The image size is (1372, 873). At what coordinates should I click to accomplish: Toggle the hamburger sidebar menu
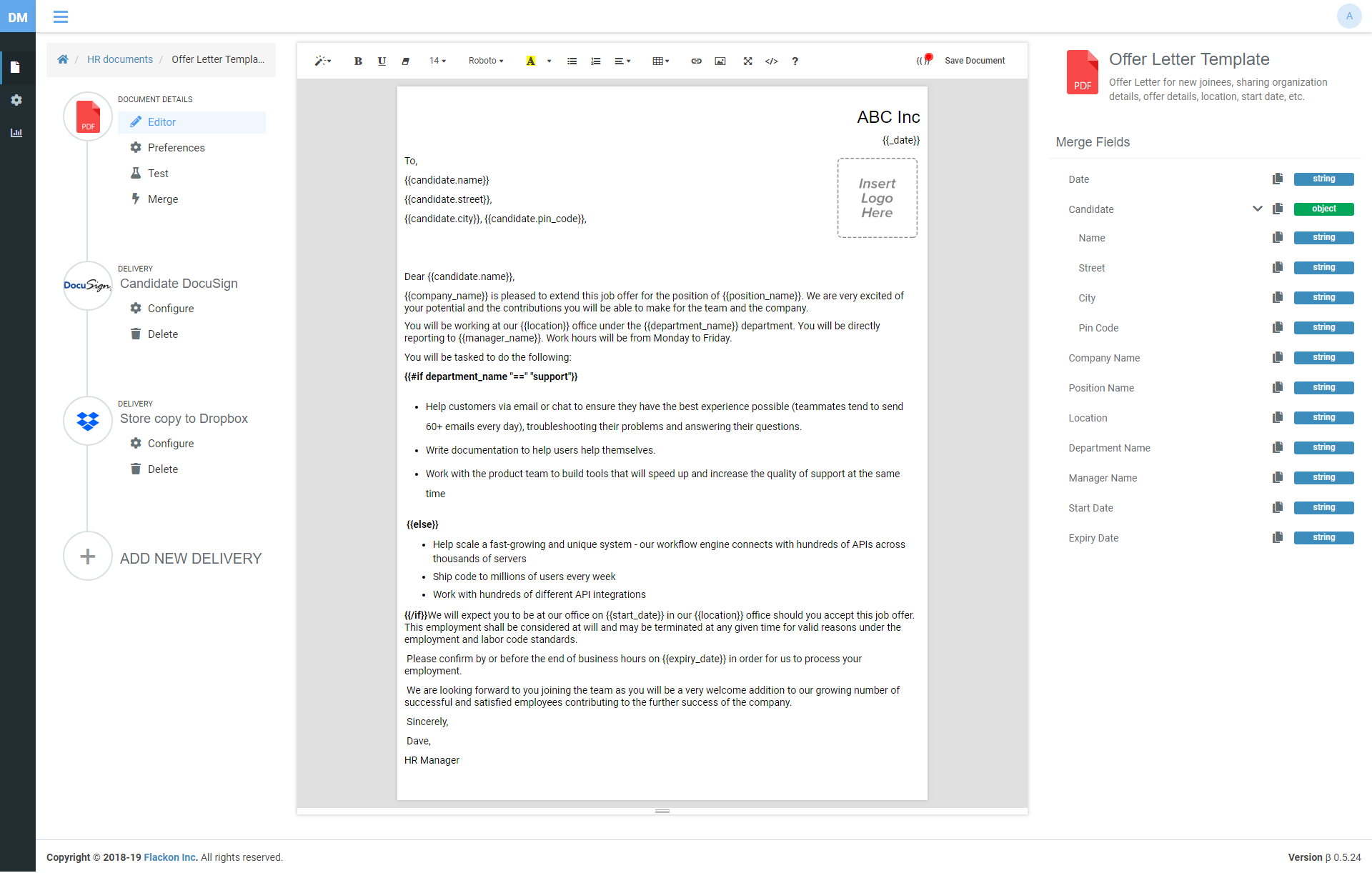click(61, 16)
